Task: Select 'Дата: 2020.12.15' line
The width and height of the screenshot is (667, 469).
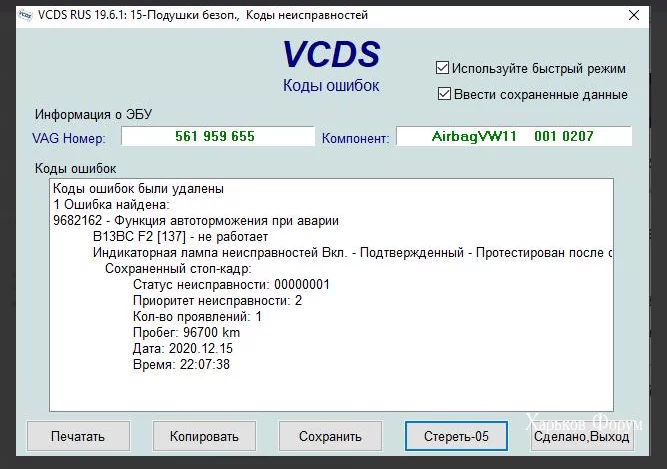Action: [183, 349]
